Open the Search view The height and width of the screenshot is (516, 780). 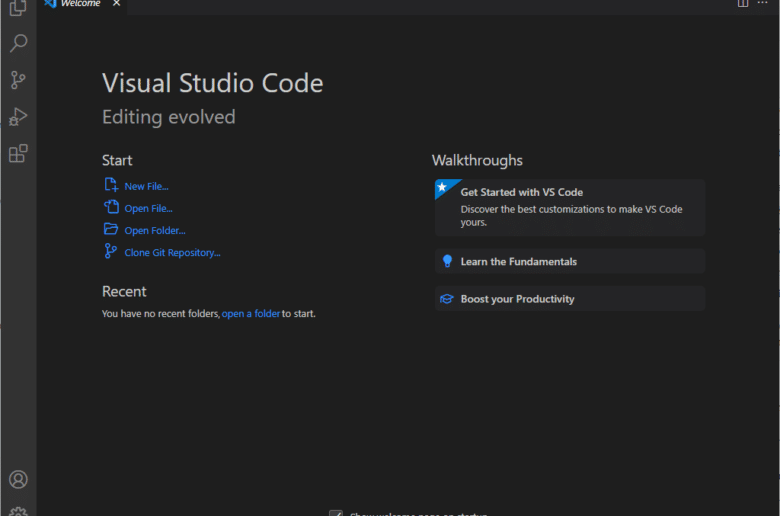18,43
